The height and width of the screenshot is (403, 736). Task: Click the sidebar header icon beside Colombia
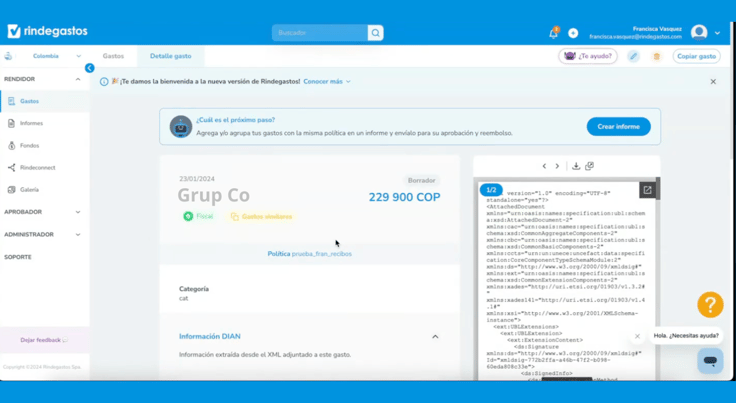[8, 56]
